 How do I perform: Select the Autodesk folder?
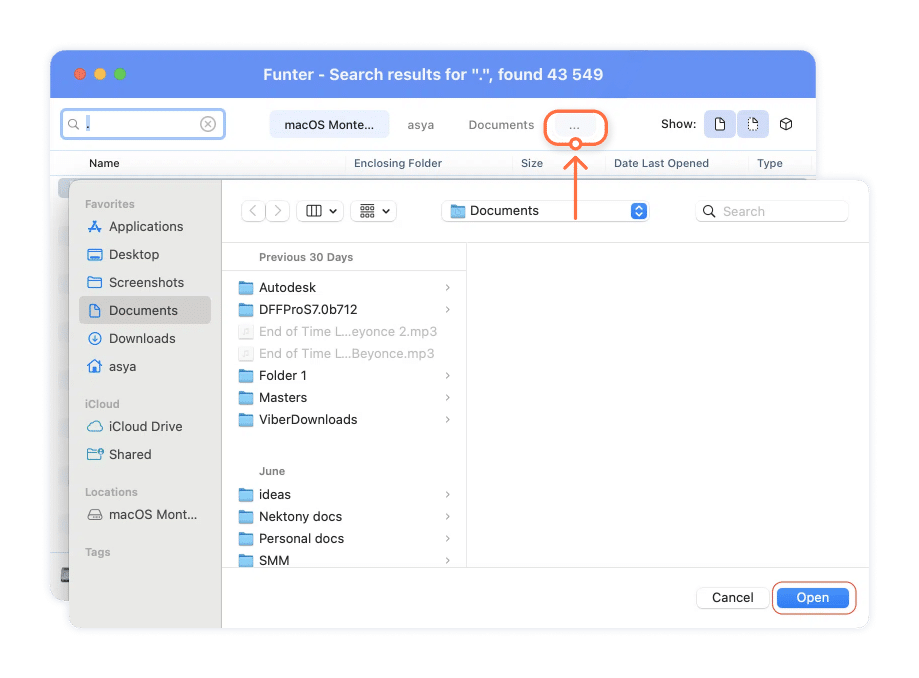345,288
